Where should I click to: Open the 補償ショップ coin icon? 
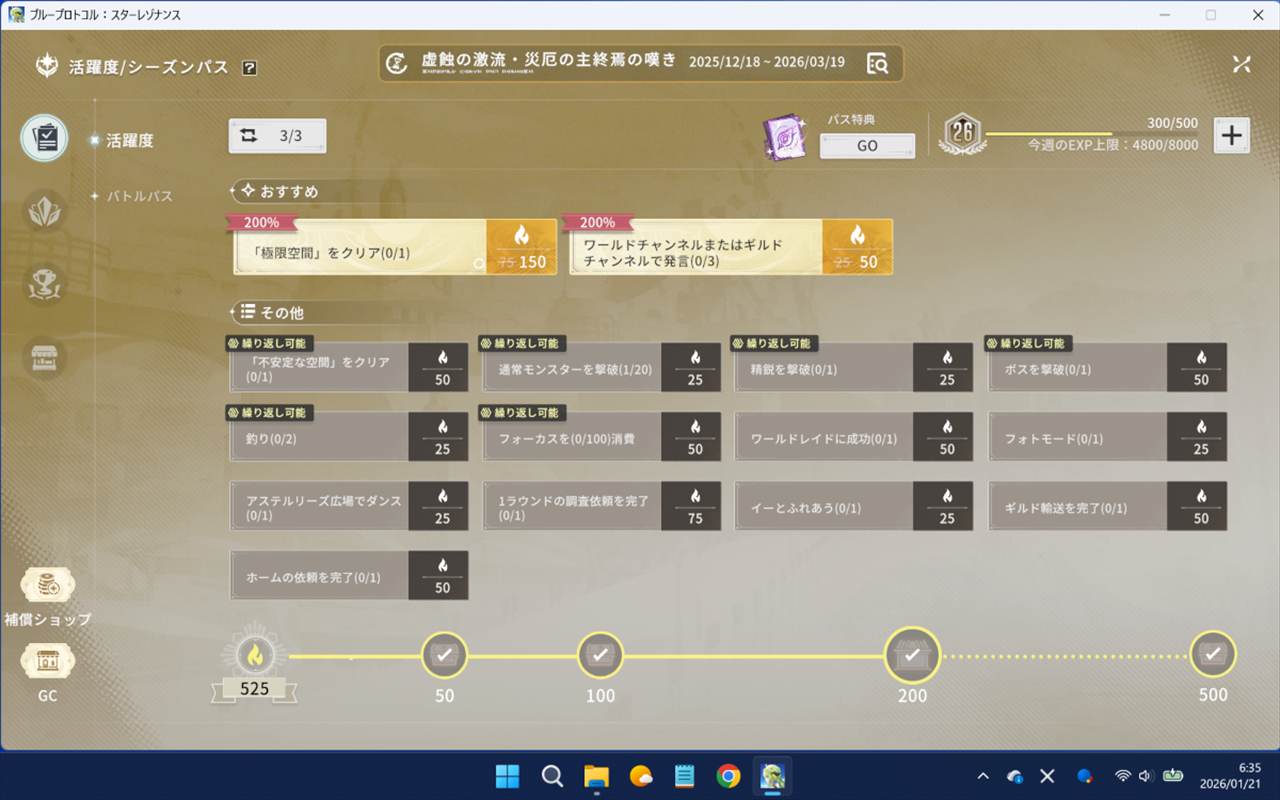coord(47,586)
